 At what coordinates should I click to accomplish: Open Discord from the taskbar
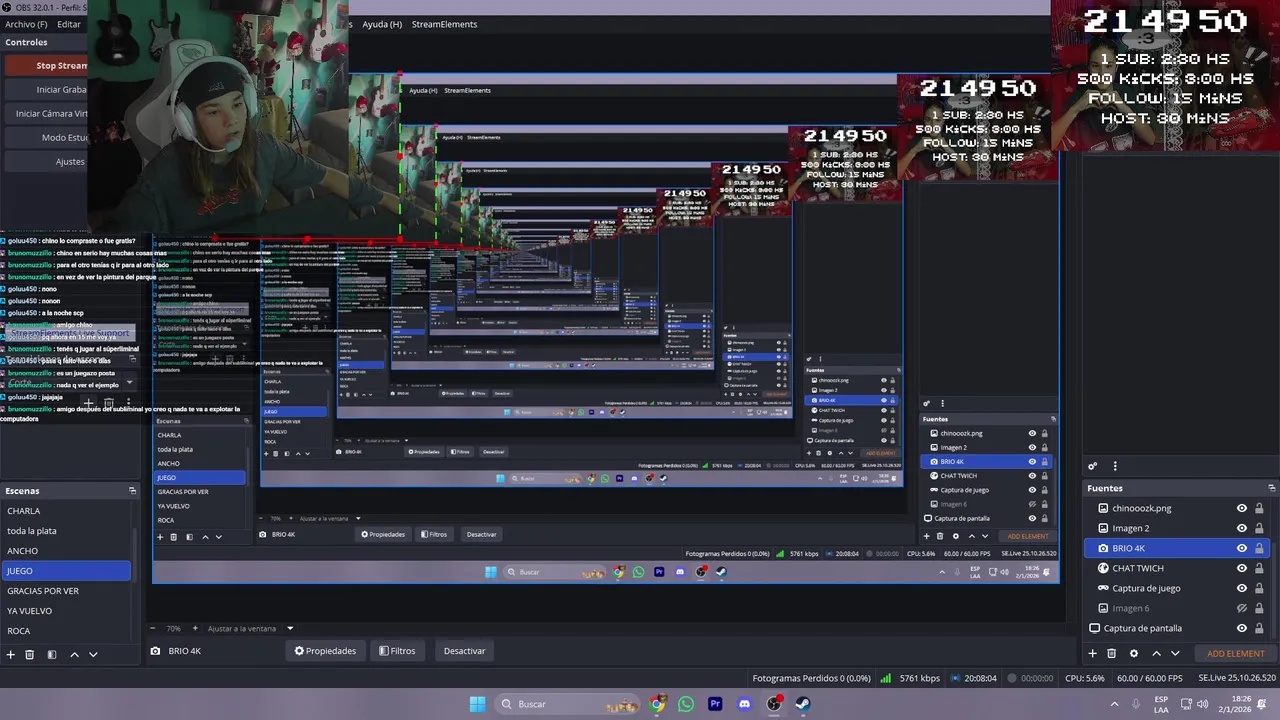point(744,704)
